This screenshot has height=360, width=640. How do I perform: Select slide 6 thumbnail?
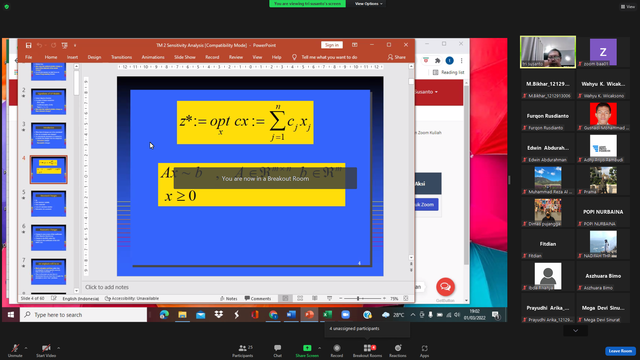(x=49, y=238)
